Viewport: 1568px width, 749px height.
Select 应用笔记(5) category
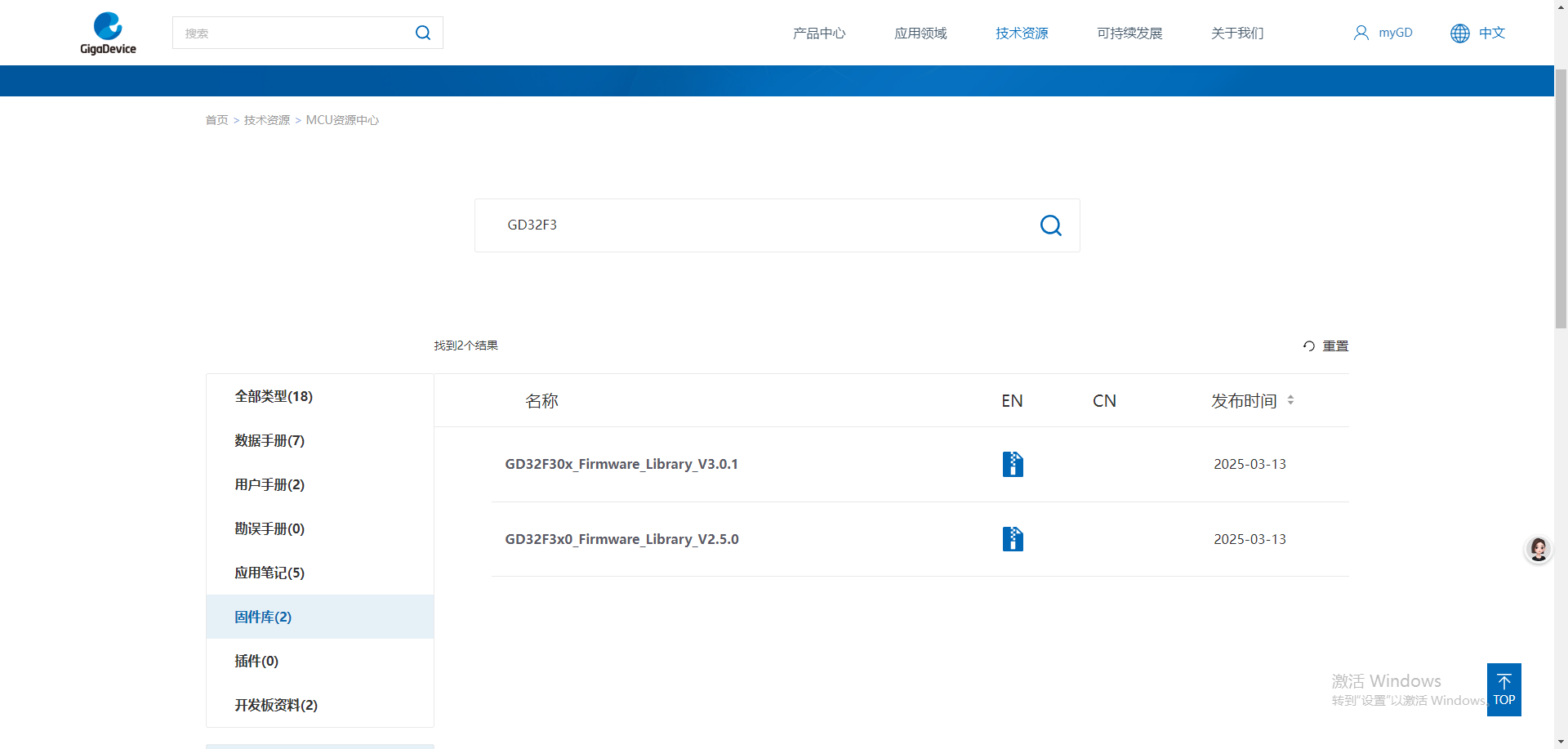coord(320,573)
